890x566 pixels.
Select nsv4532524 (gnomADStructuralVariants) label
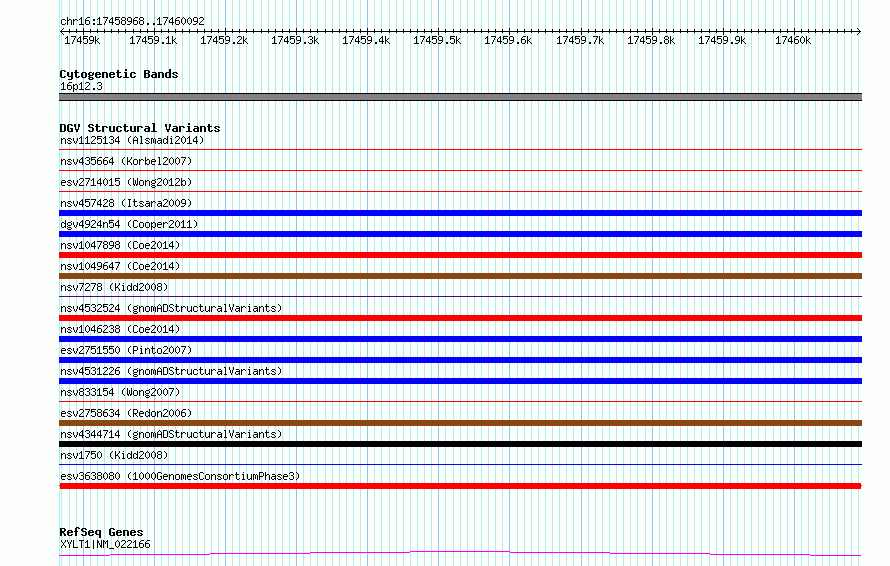pyautogui.click(x=171, y=308)
